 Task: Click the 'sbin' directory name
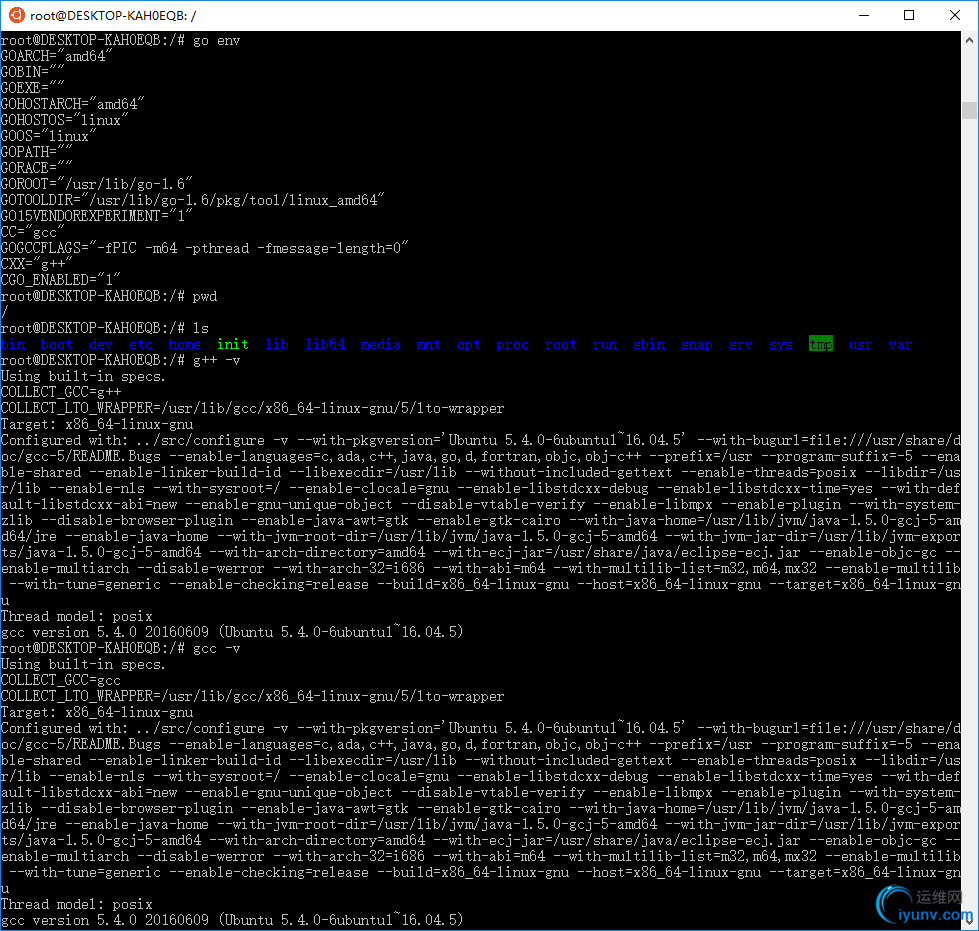point(649,344)
